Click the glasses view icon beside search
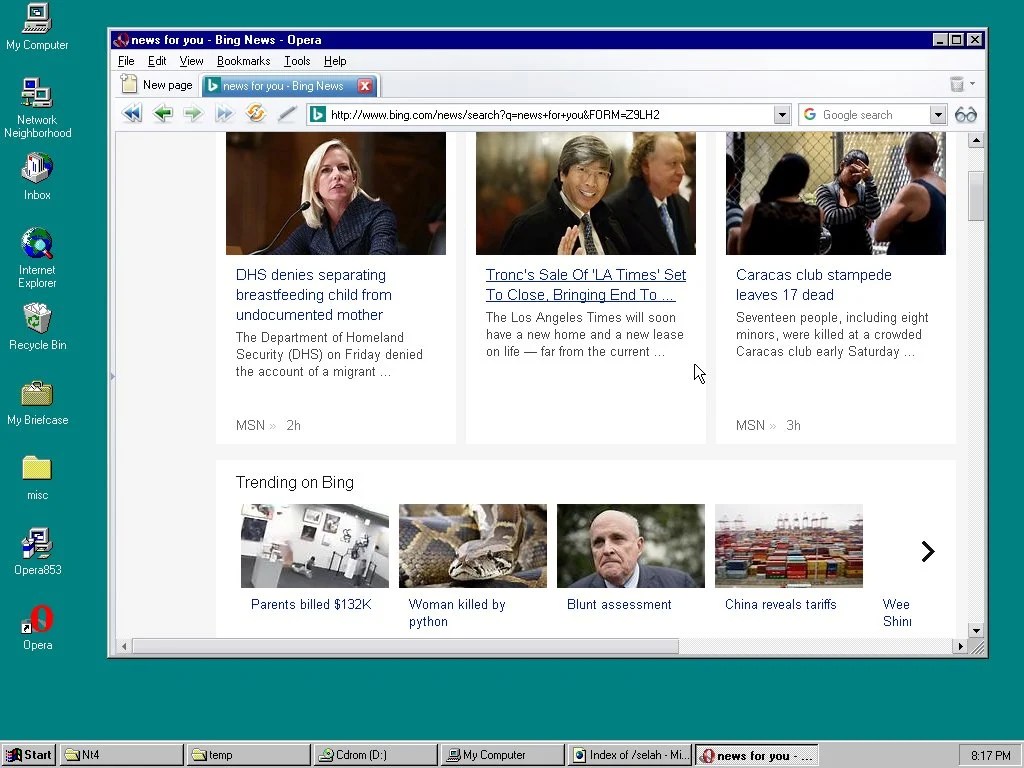 [x=965, y=115]
